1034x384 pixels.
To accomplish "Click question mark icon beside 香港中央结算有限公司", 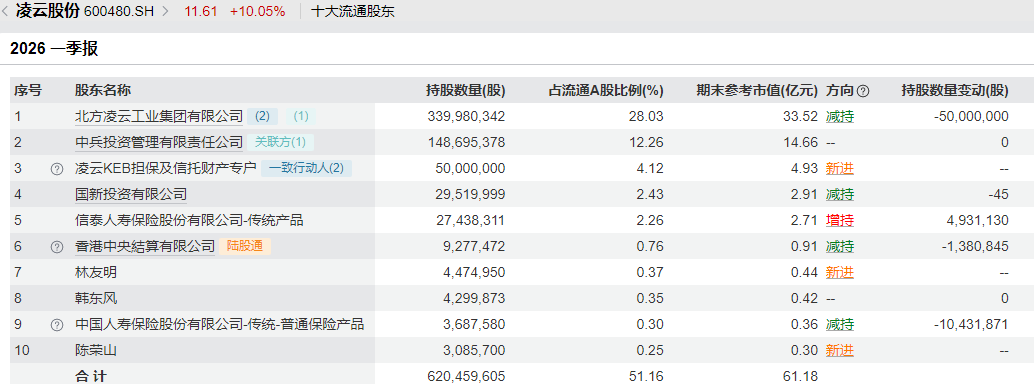I will coord(57,247).
